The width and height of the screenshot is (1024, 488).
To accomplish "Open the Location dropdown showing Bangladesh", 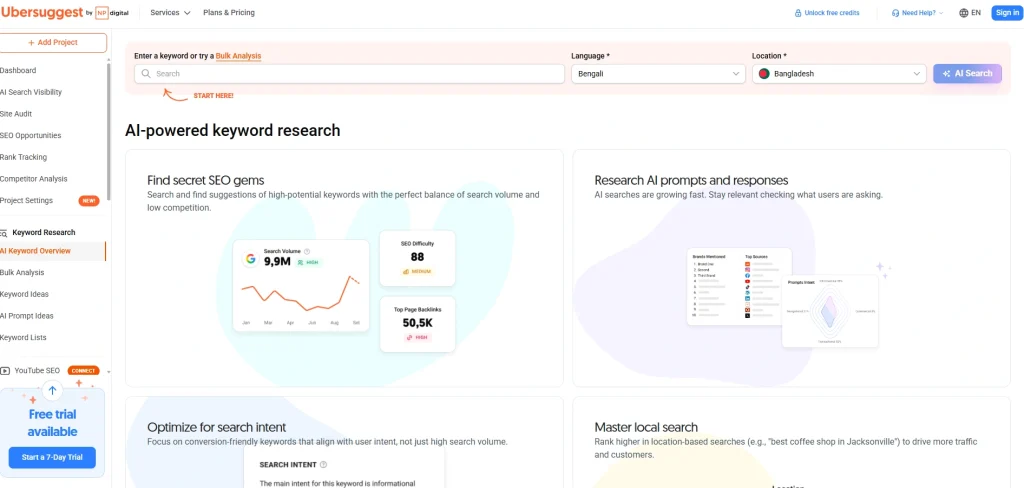I will 839,74.
